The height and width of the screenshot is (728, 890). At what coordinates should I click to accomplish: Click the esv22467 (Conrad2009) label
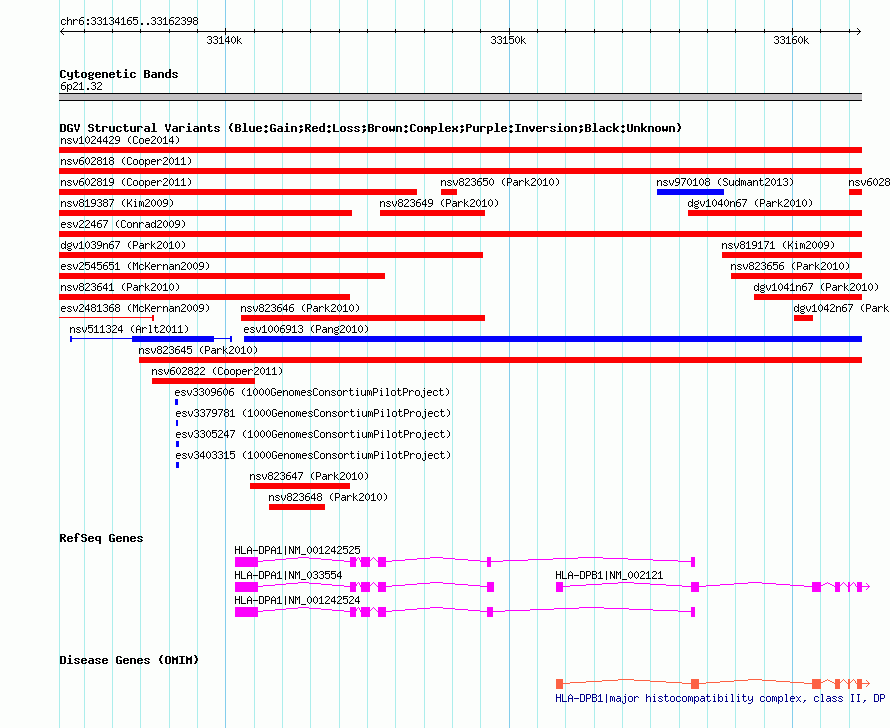coord(123,224)
